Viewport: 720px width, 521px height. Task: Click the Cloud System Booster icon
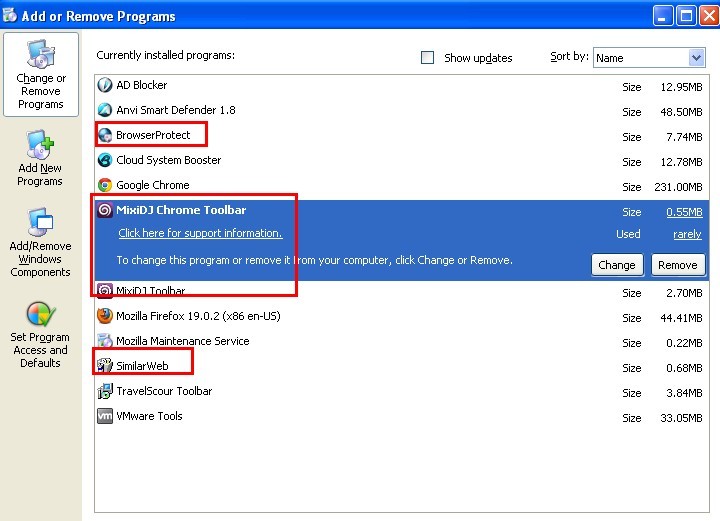(105, 160)
